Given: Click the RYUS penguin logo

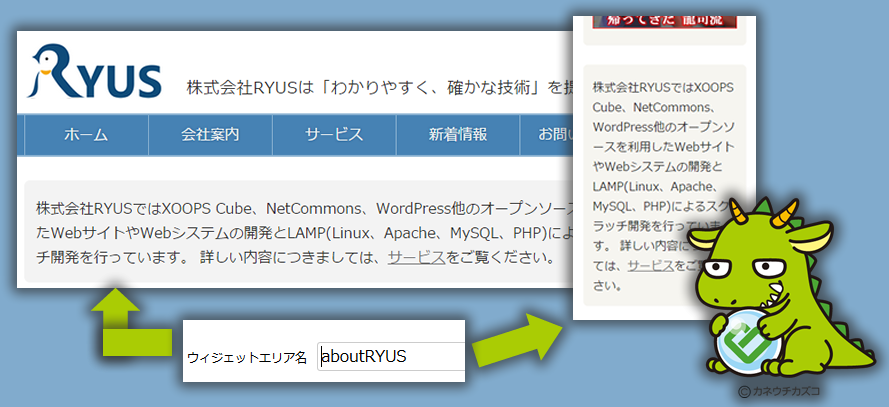Looking at the screenshot, I should pos(94,71).
